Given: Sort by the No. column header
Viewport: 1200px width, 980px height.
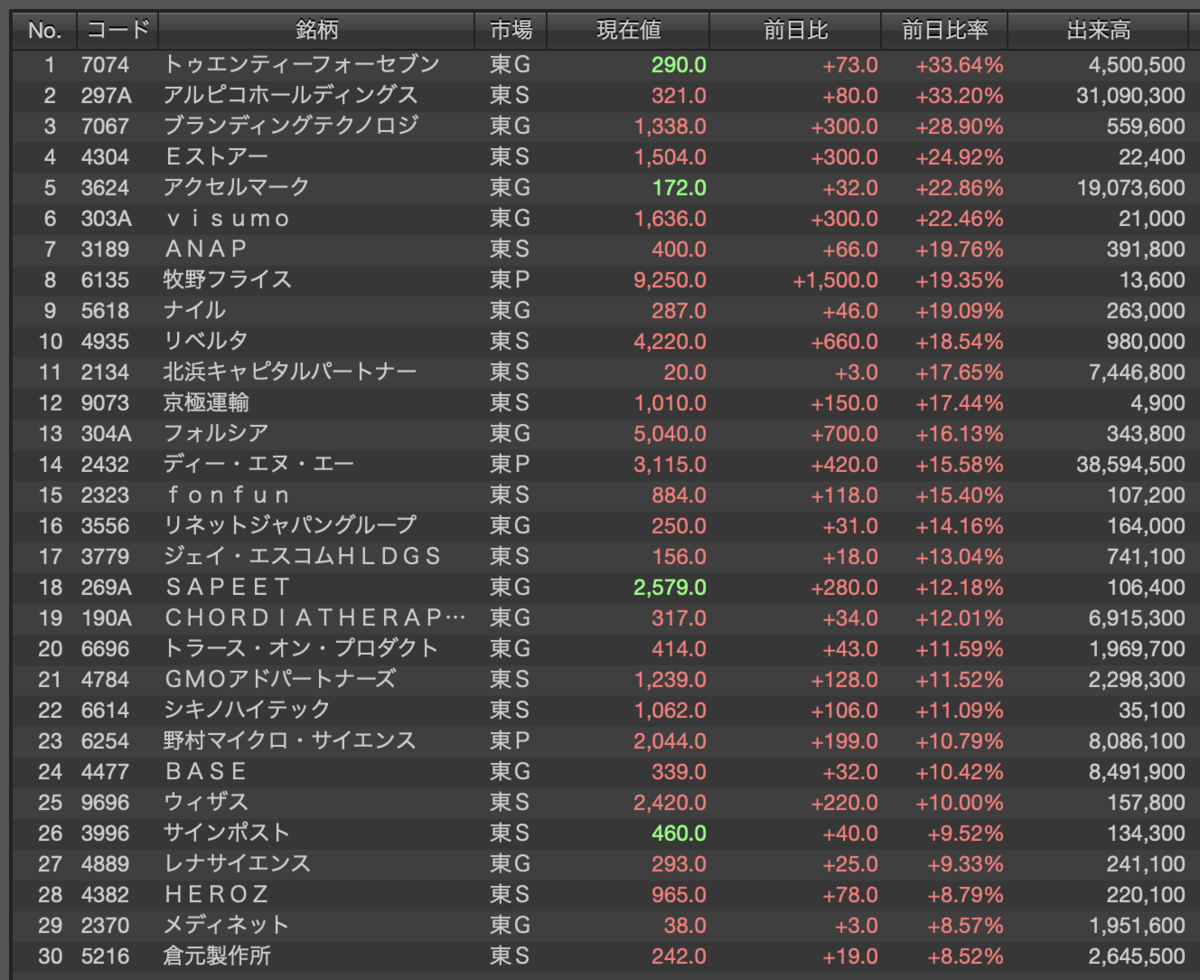Looking at the screenshot, I should tap(44, 31).
